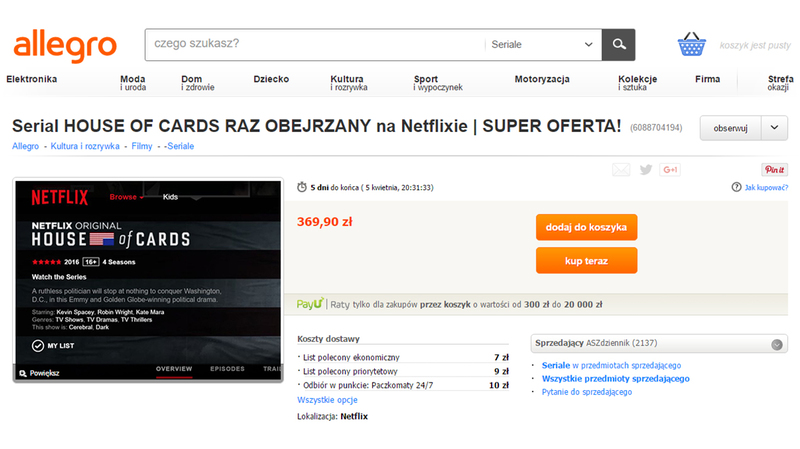Click the offer number 6088704194
This screenshot has width=800, height=449.
pyautogui.click(x=656, y=128)
